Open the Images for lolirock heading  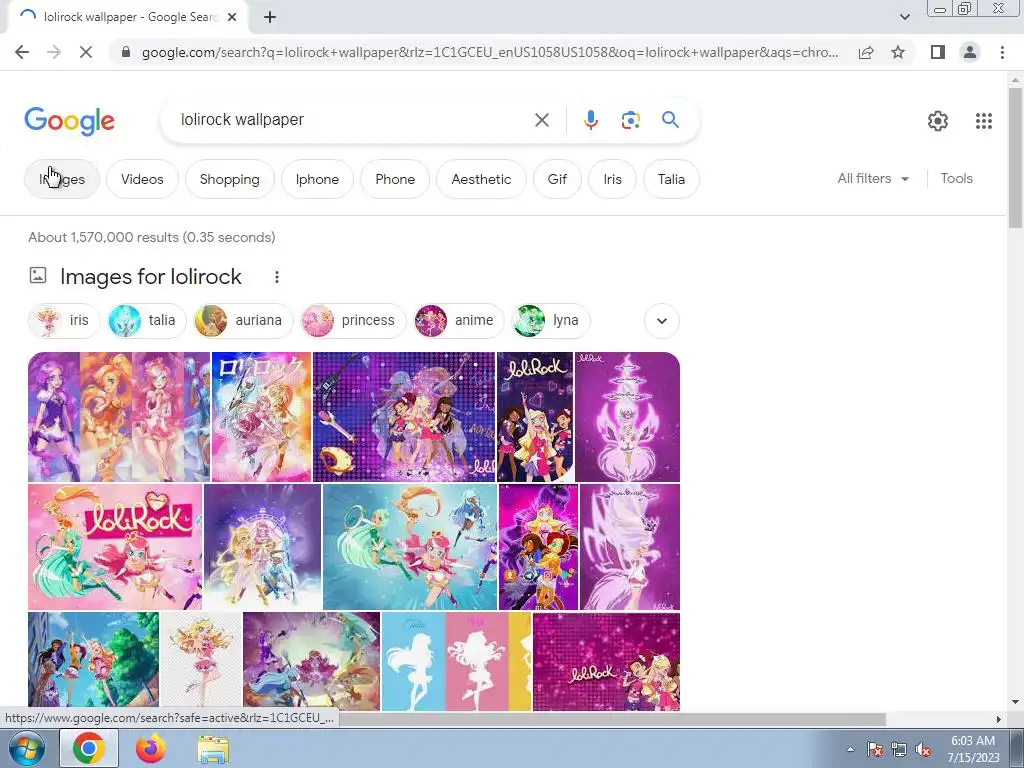coord(151,277)
